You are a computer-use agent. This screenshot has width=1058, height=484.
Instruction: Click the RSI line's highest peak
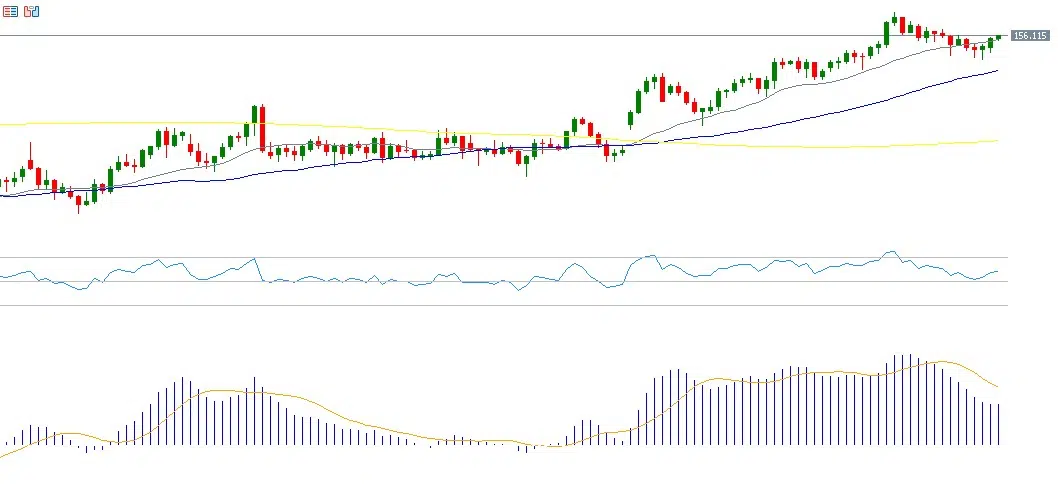[888, 252]
